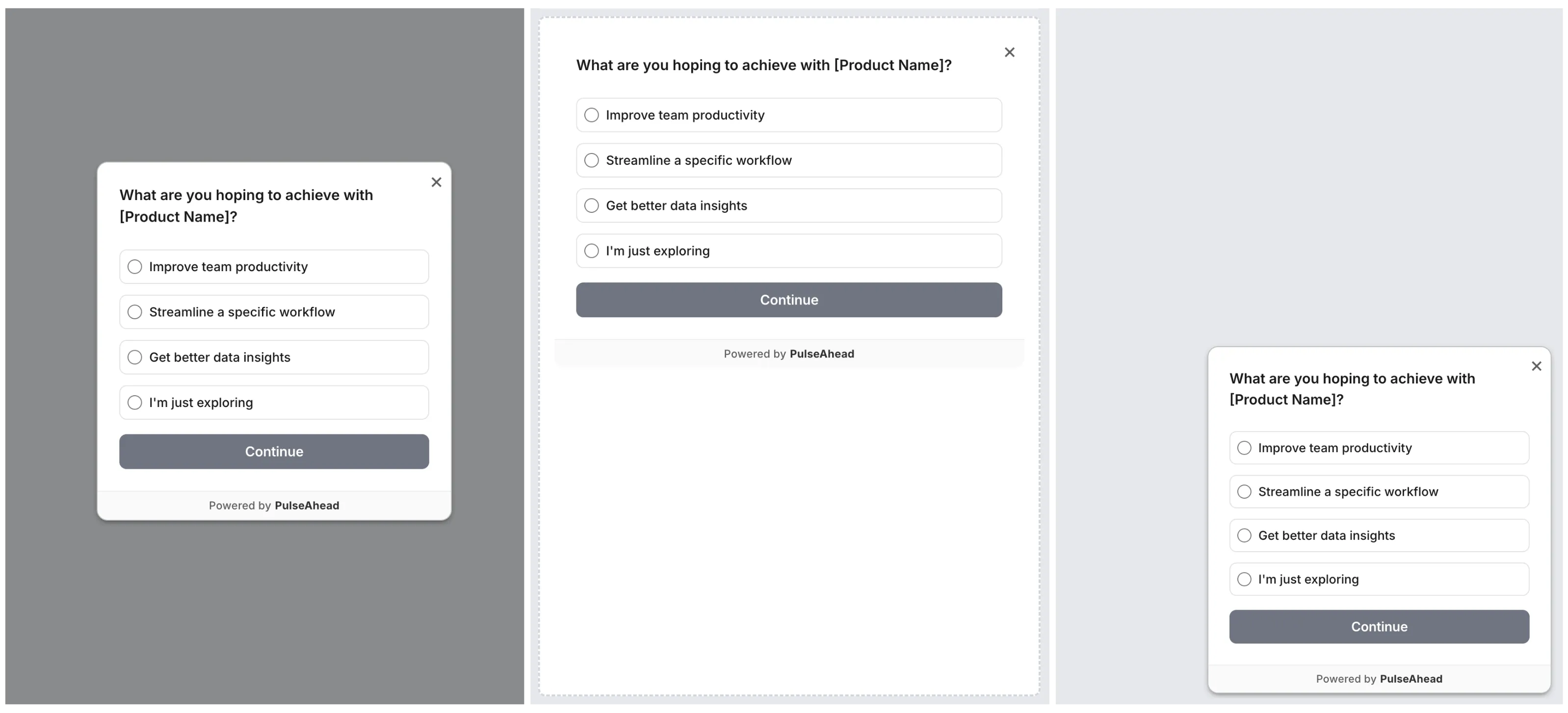Dismiss the middle survey with its X icon
Image resolution: width=1568 pixels, height=713 pixels.
(1010, 51)
